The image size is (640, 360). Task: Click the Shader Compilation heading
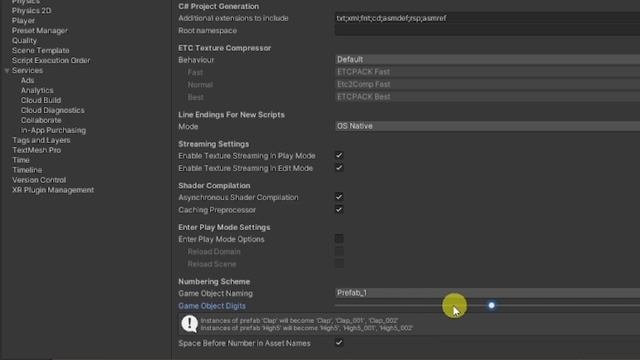coord(214,186)
